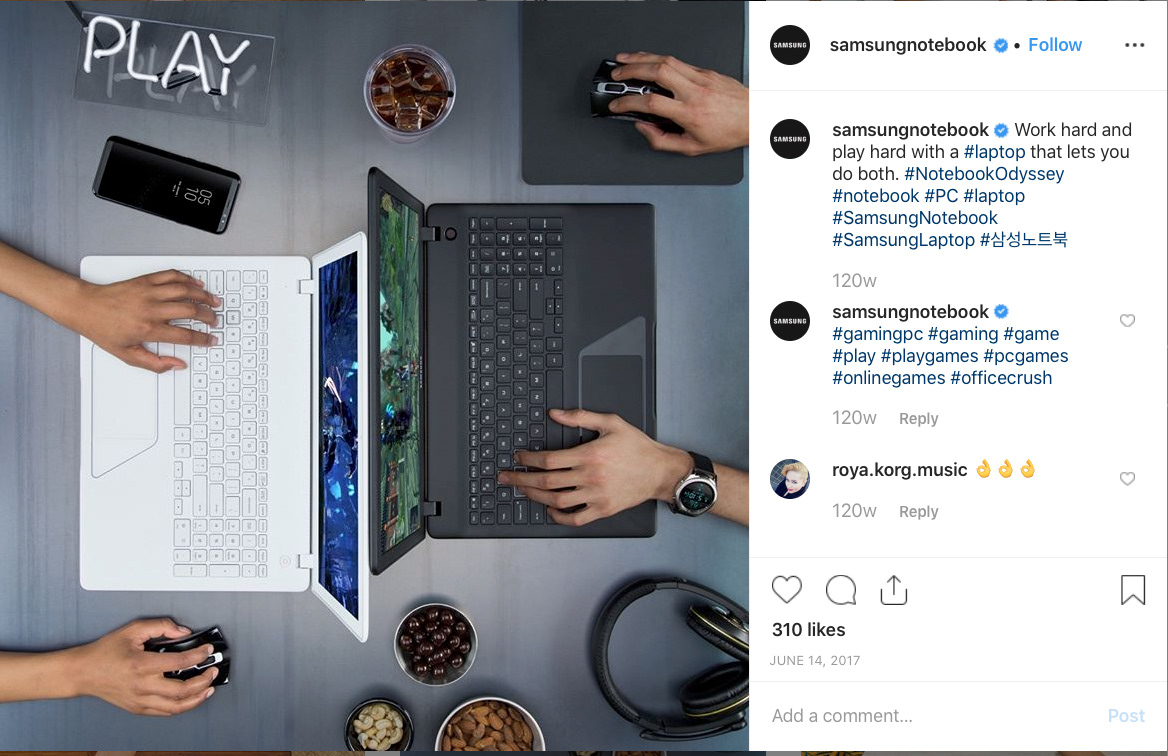Reply to roya.korg.music's comment

(x=918, y=512)
